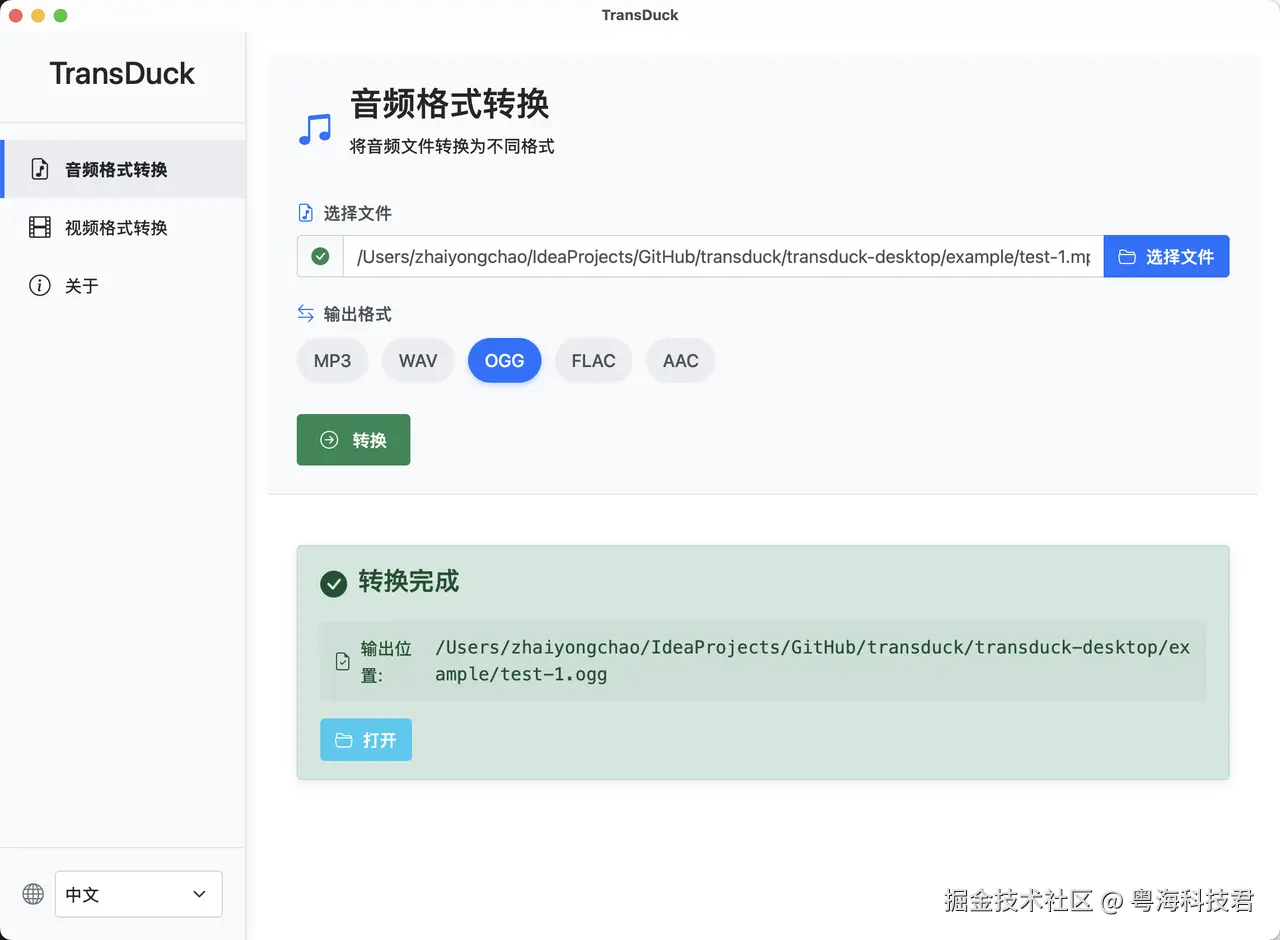Click the audio file icon in sidebar
Viewport: 1280px width, 940px height.
coord(40,169)
